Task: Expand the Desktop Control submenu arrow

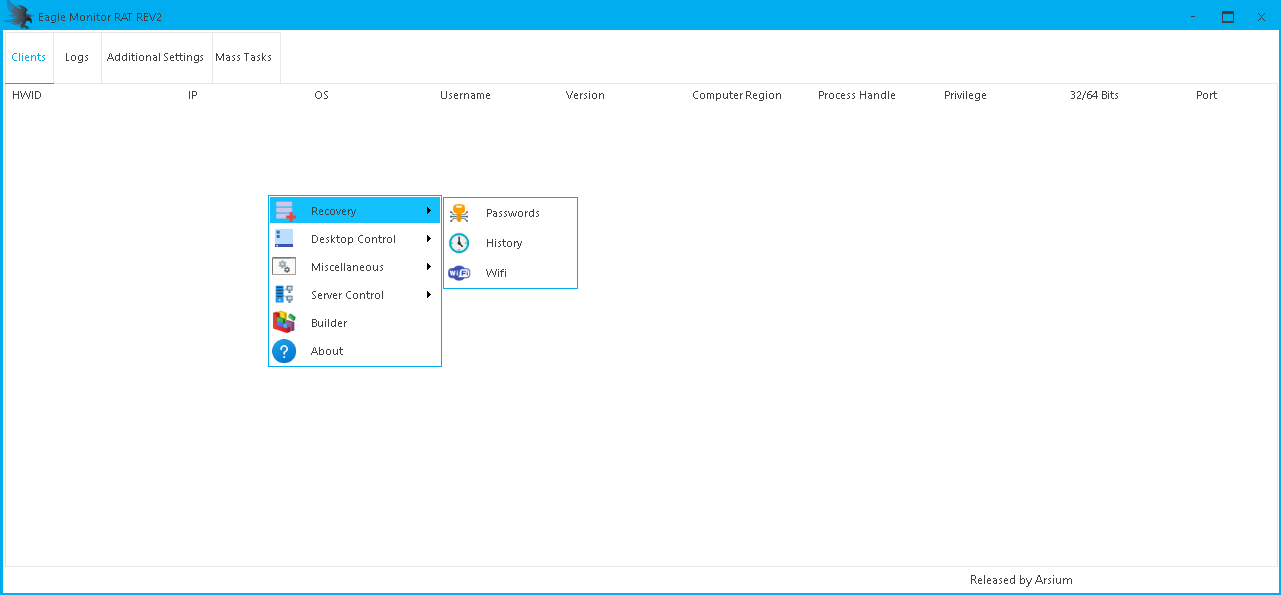Action: 429,239
